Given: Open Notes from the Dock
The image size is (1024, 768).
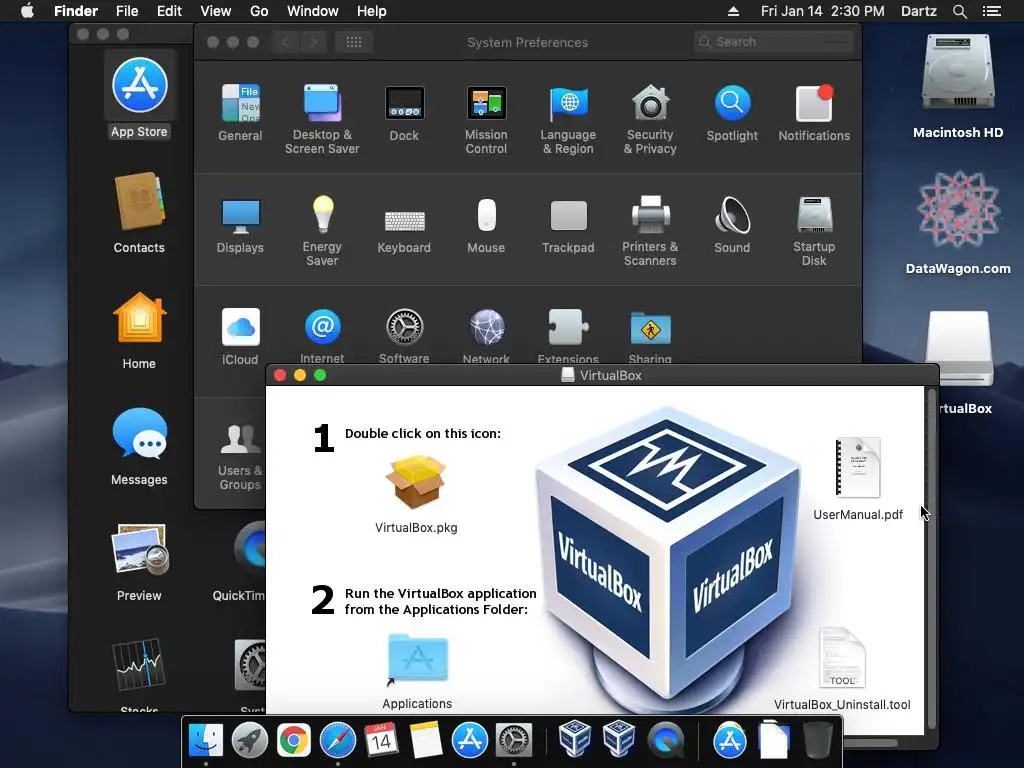Looking at the screenshot, I should tap(426, 741).
